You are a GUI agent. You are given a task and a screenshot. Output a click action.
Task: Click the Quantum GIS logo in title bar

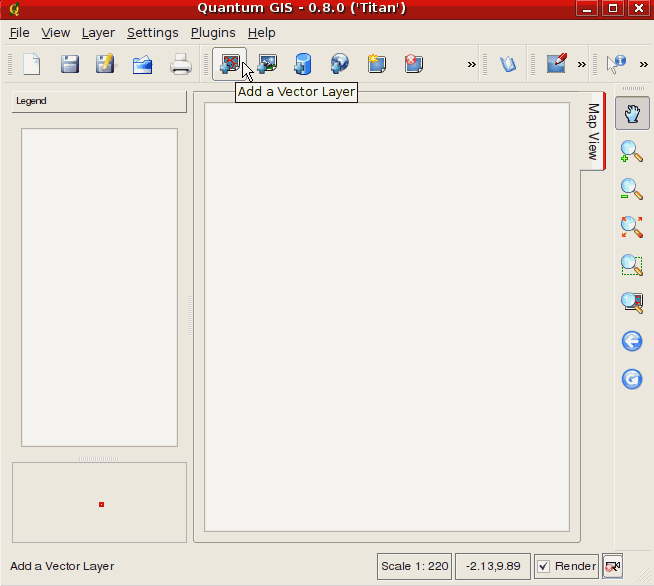pos(14,8)
